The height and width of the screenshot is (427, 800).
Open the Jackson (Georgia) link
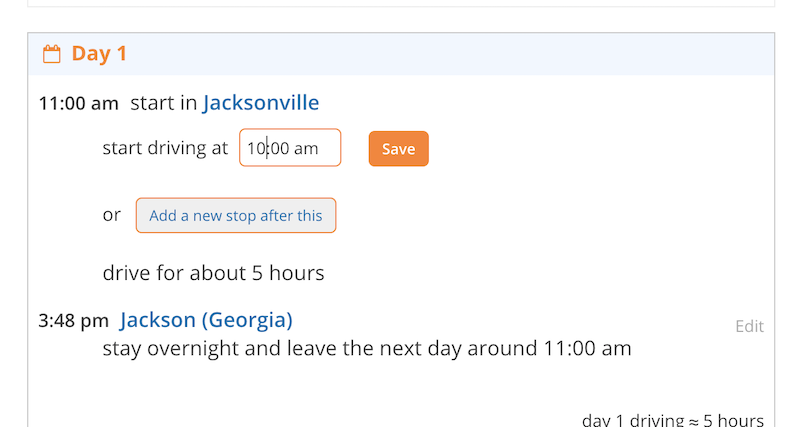[x=206, y=320]
